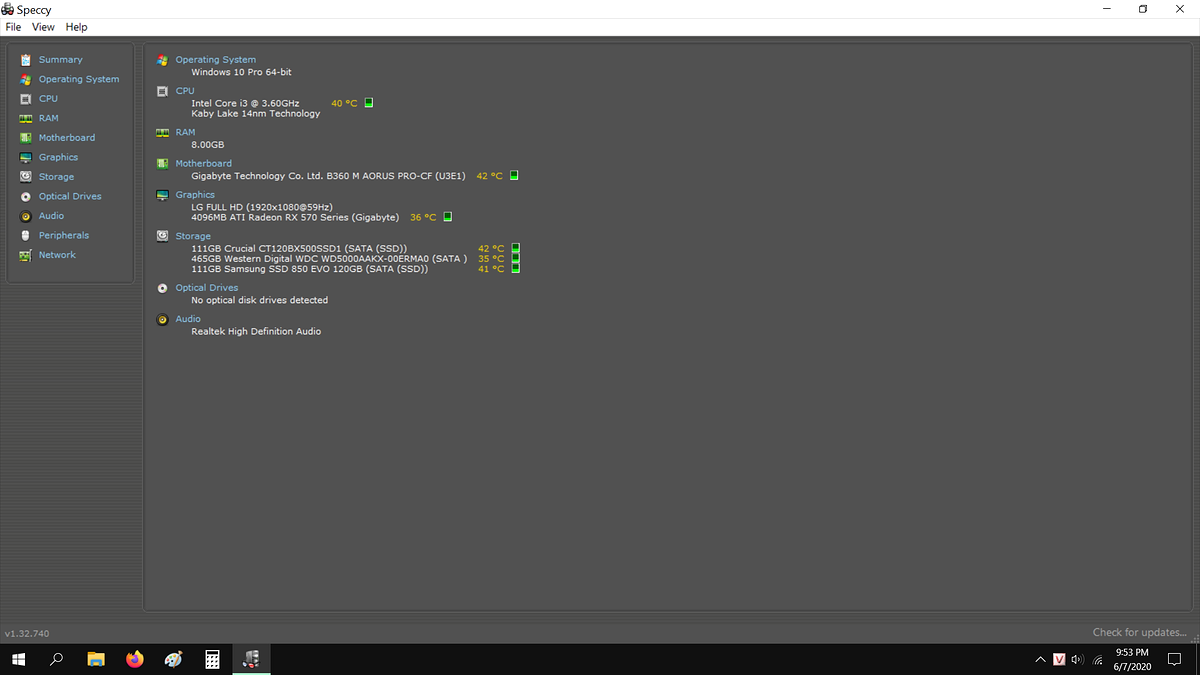The width and height of the screenshot is (1200, 675).
Task: Show hidden system tray icons chevron
Action: [x=1041, y=659]
